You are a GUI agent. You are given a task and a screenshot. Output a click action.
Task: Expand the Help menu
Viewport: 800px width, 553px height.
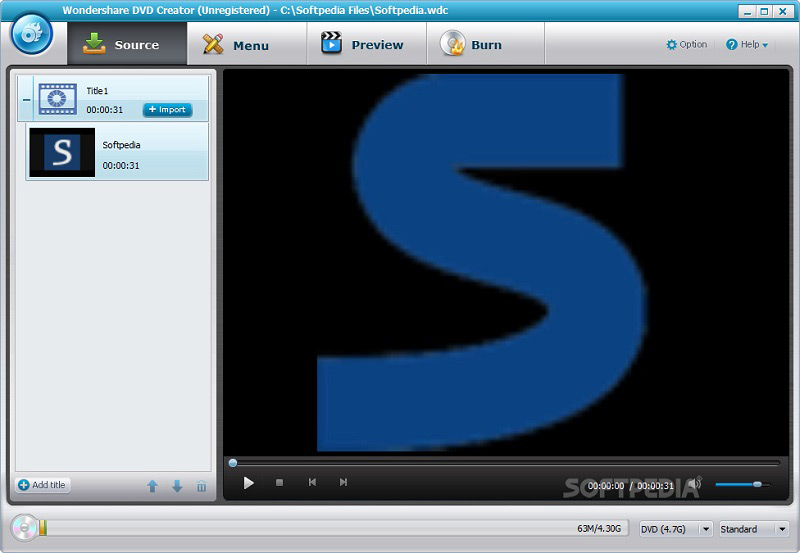[x=747, y=45]
